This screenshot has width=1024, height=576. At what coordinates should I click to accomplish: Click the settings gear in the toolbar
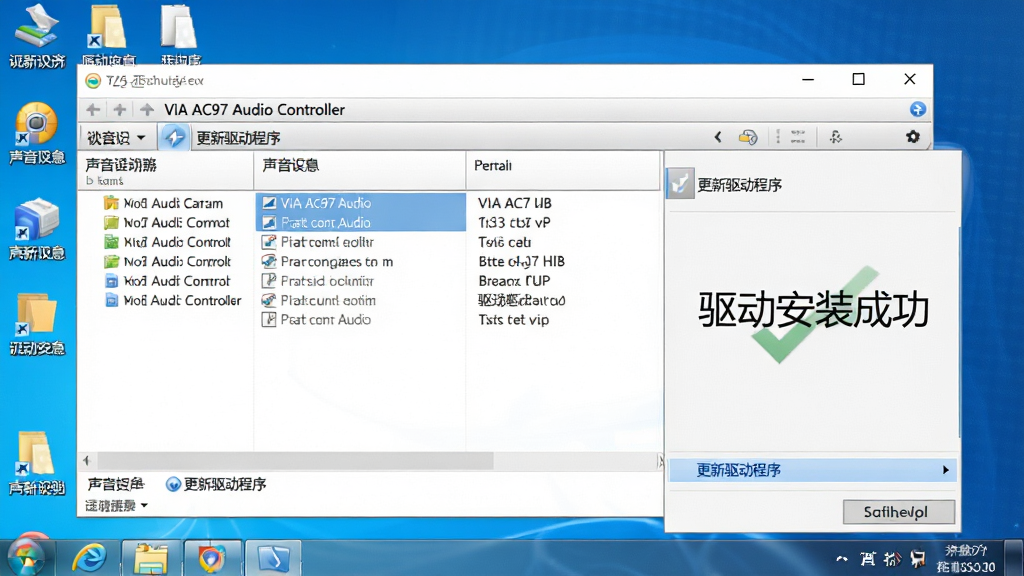point(912,136)
